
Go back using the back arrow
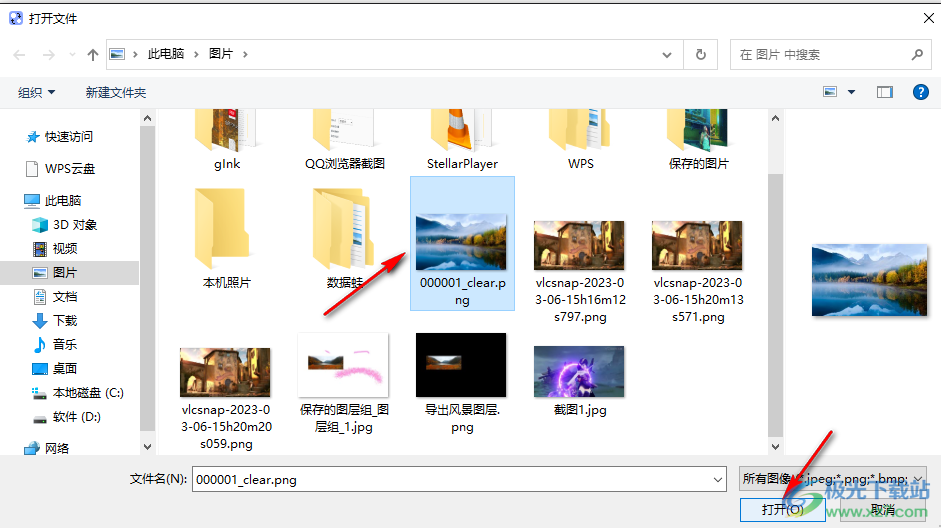click(19, 55)
